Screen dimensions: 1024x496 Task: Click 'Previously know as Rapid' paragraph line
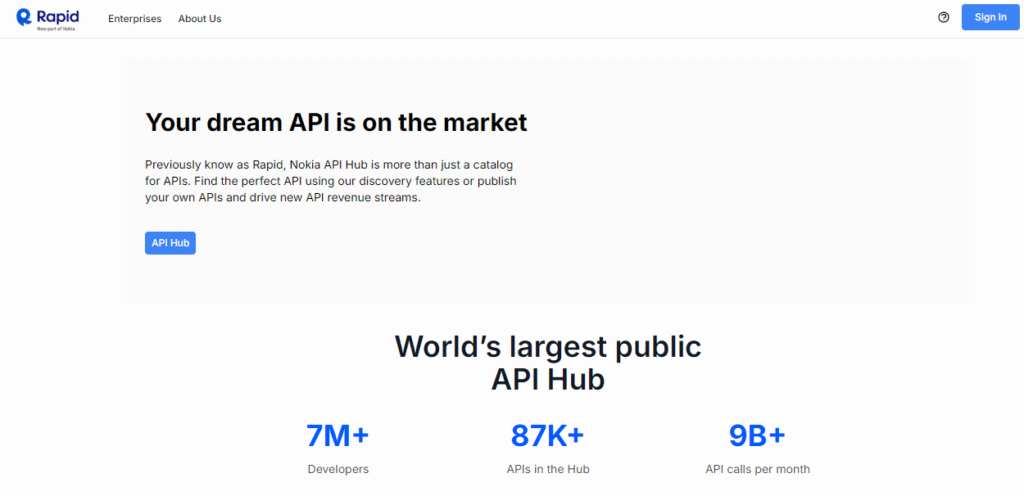[330, 163]
